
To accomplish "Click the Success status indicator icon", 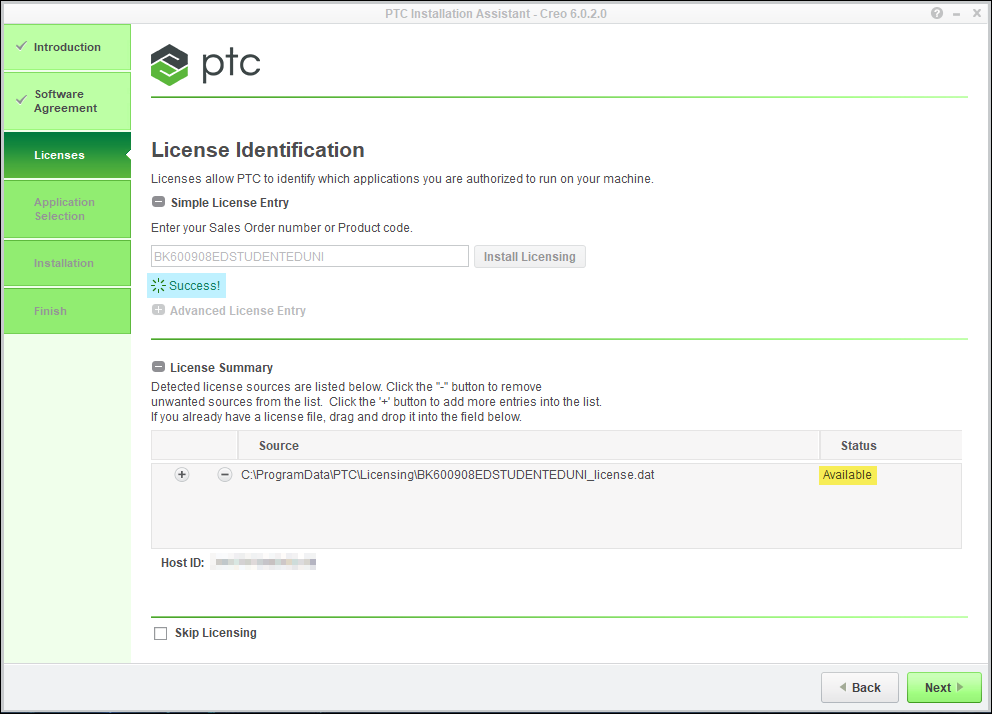I will tap(158, 286).
